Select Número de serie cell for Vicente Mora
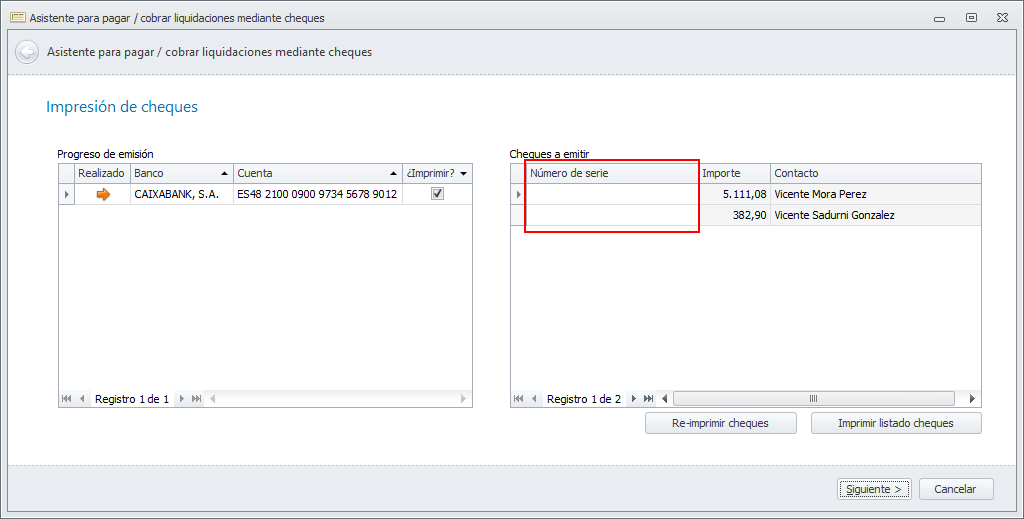Viewport: 1024px width, 519px height. tap(612, 194)
